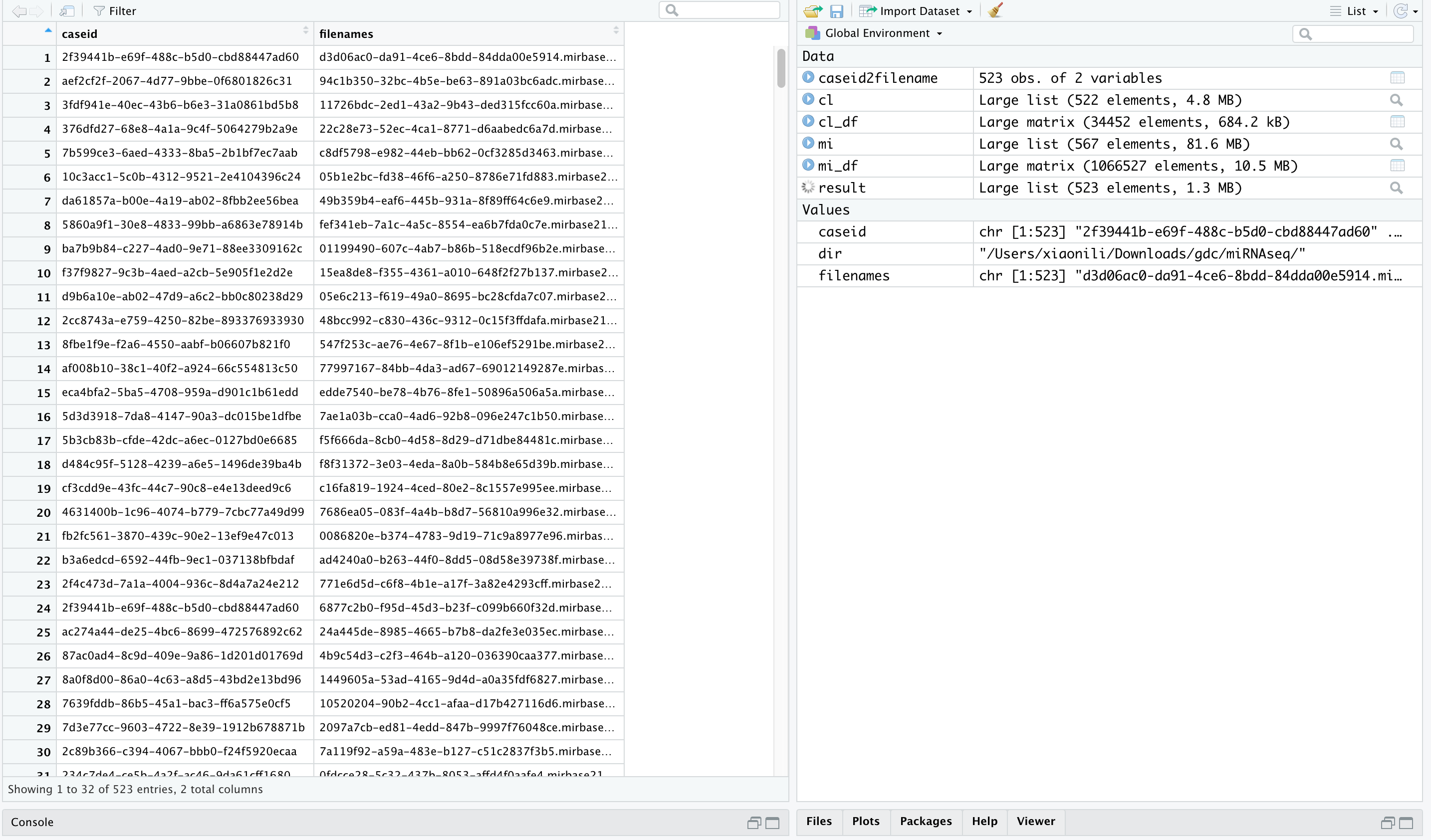1431x840 pixels.
Task: Open the Filter option in data viewer
Action: tap(114, 11)
